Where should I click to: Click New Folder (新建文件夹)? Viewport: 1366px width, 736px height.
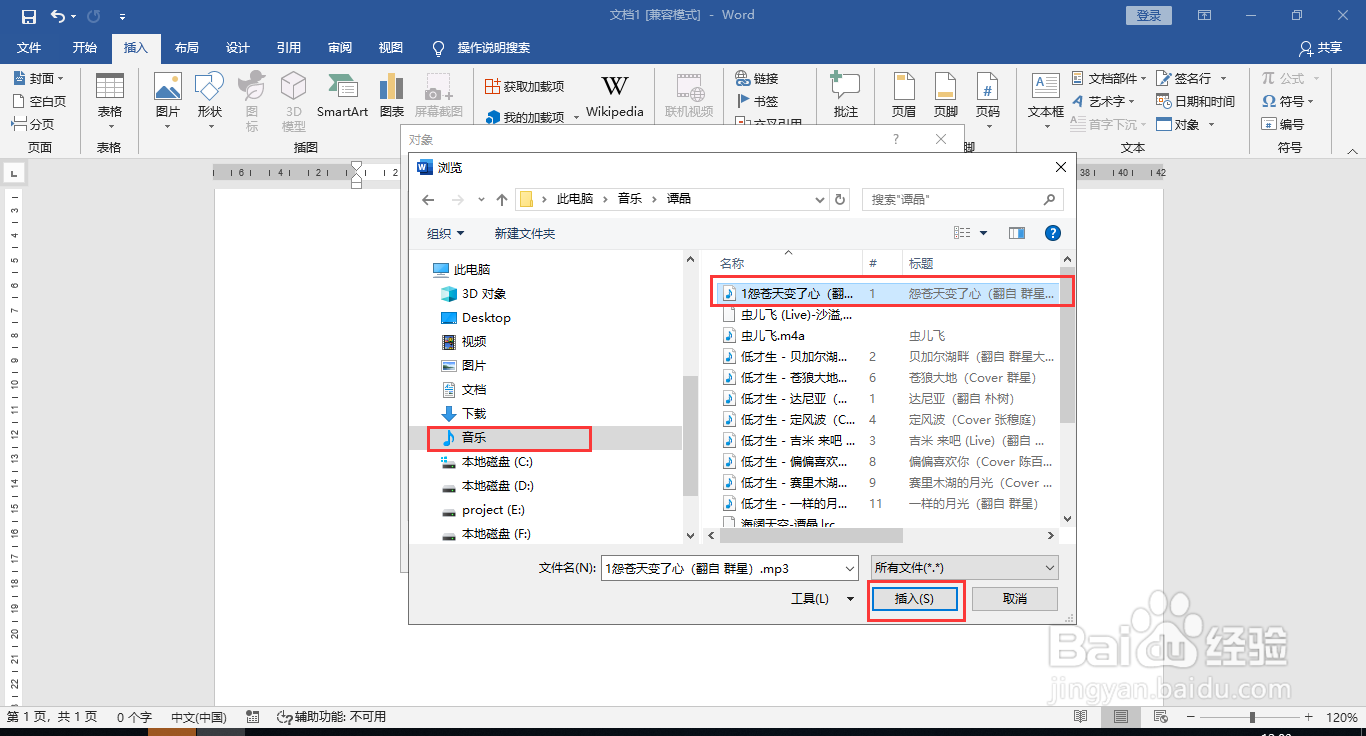525,233
